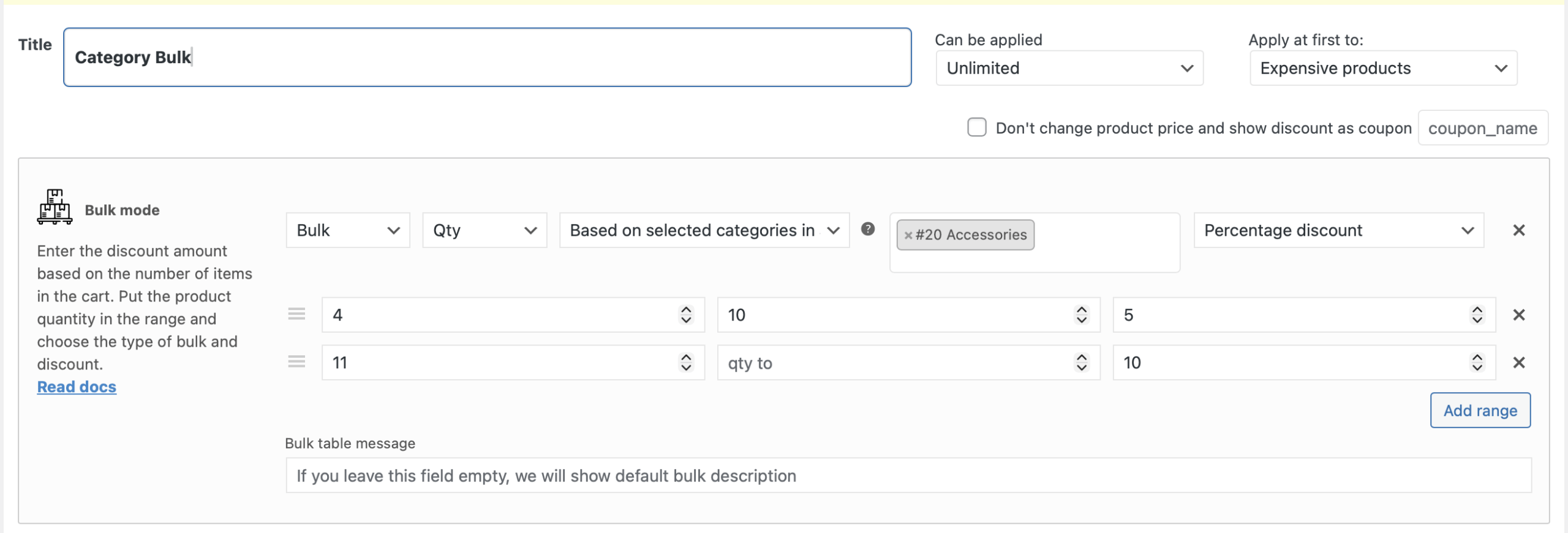This screenshot has width=1568, height=533.
Task: Grab the drag handle of second range row
Action: tap(296, 362)
